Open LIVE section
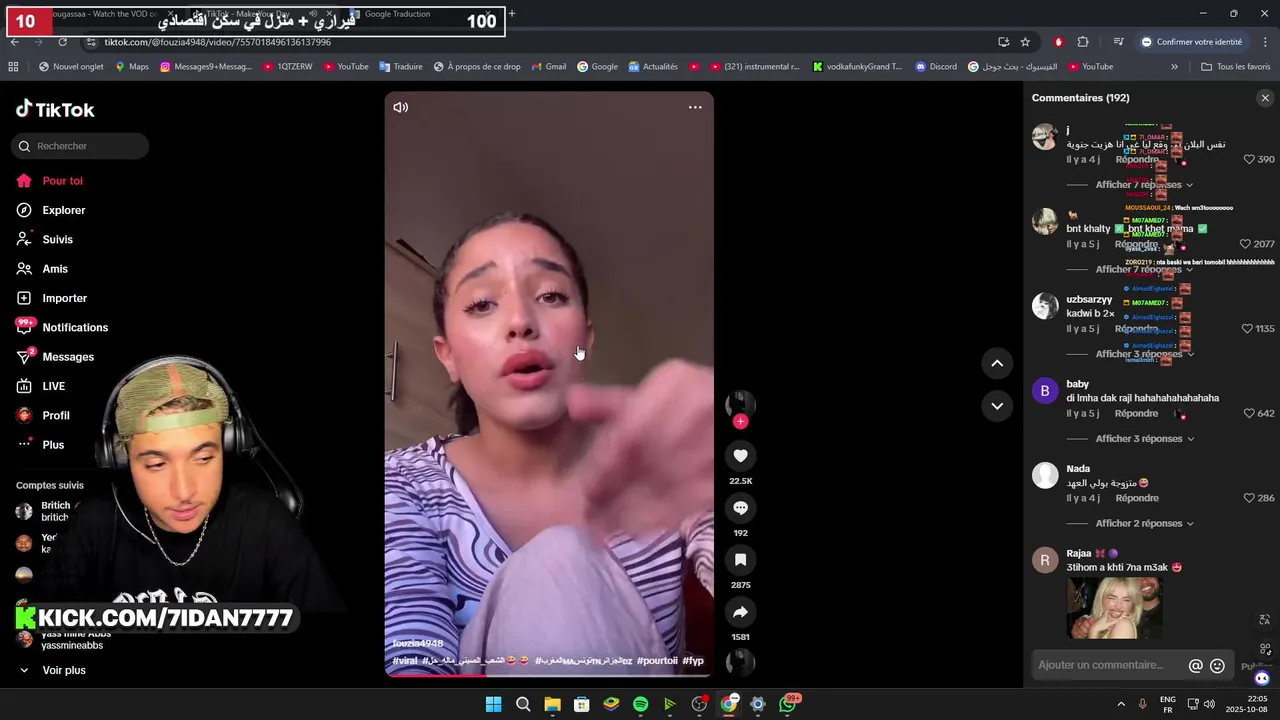1280x720 pixels. coord(41,386)
